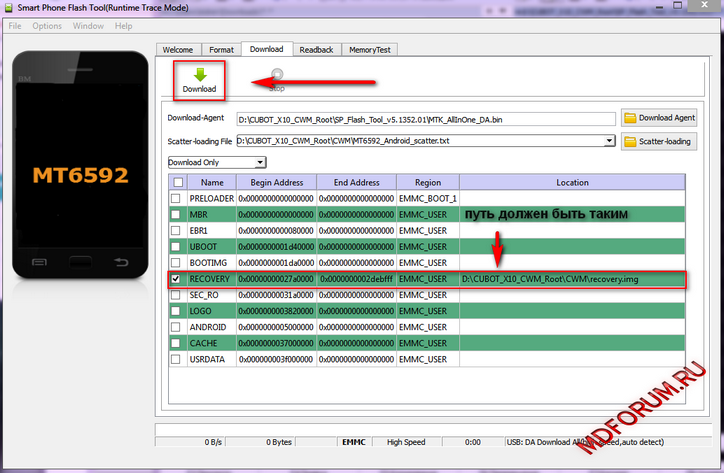Viewport: 724px width, 473px height.
Task: Check the MBR partition checkbox
Action: [175, 215]
